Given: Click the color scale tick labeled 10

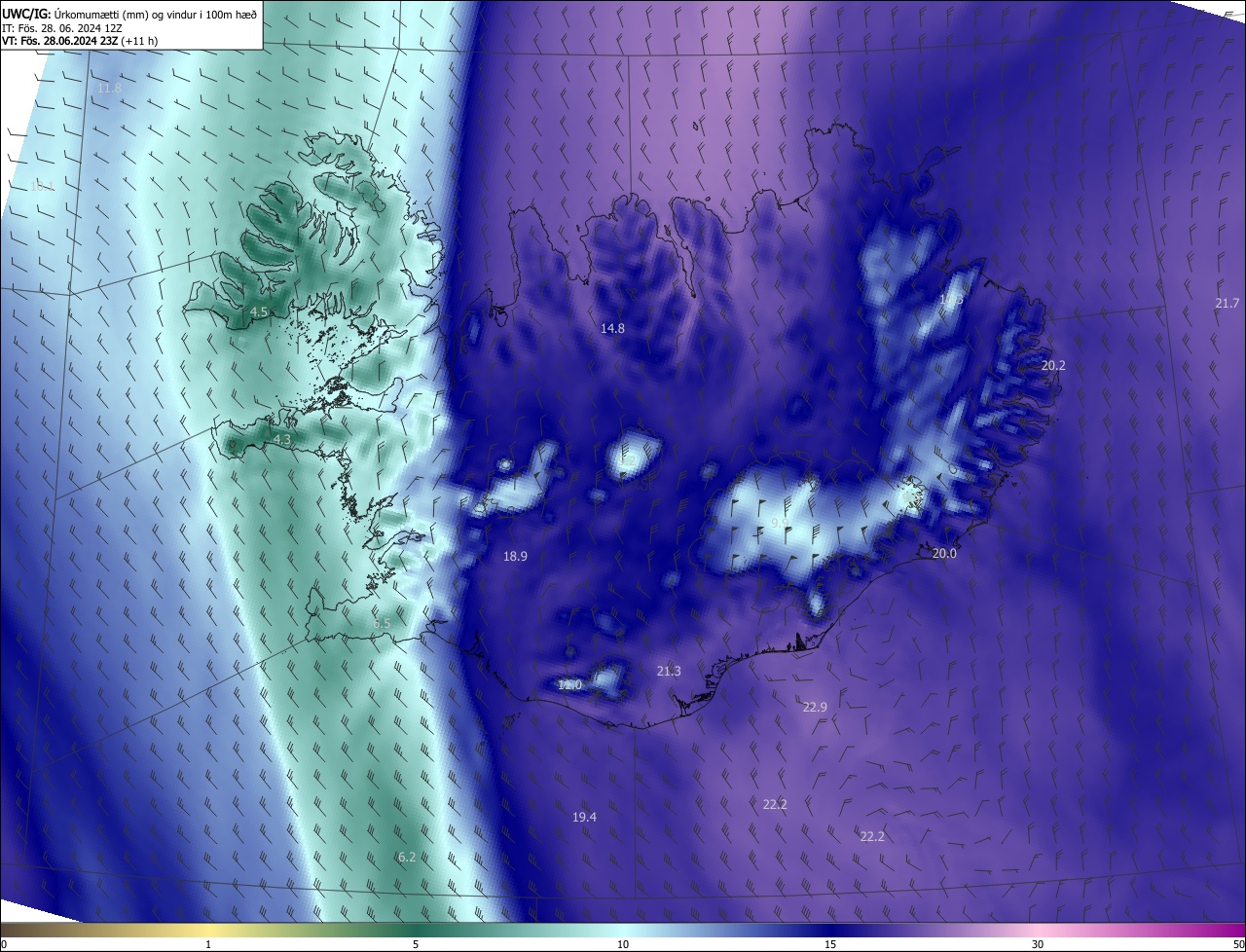Looking at the screenshot, I should click(623, 945).
